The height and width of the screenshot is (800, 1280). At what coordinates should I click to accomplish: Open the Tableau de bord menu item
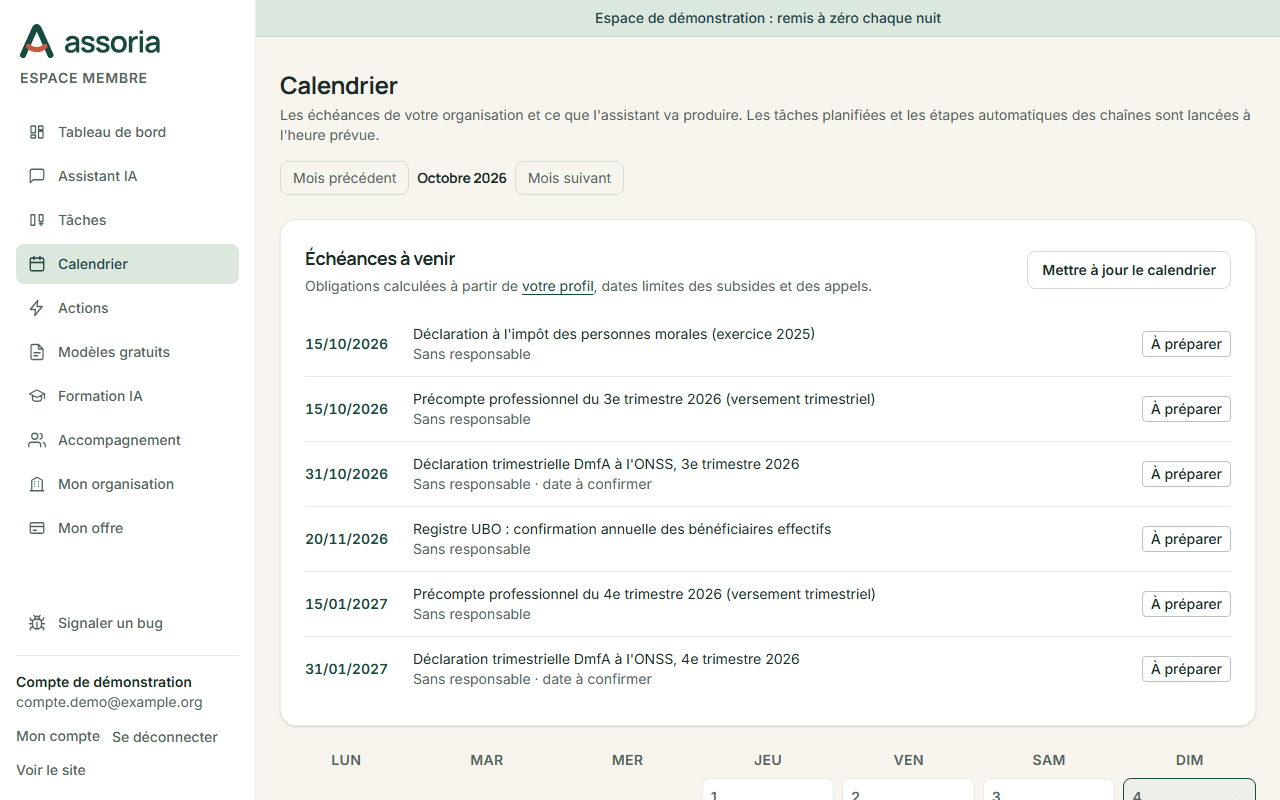pyautogui.click(x=127, y=132)
